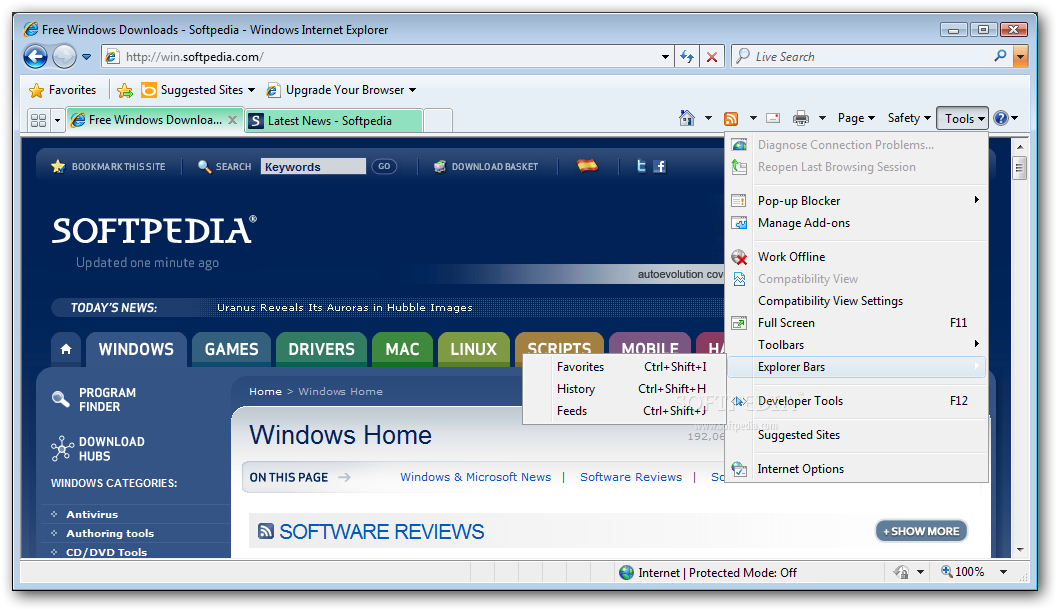Click the Keywords search field on Softpedia
This screenshot has width=1058, height=611.
(313, 167)
